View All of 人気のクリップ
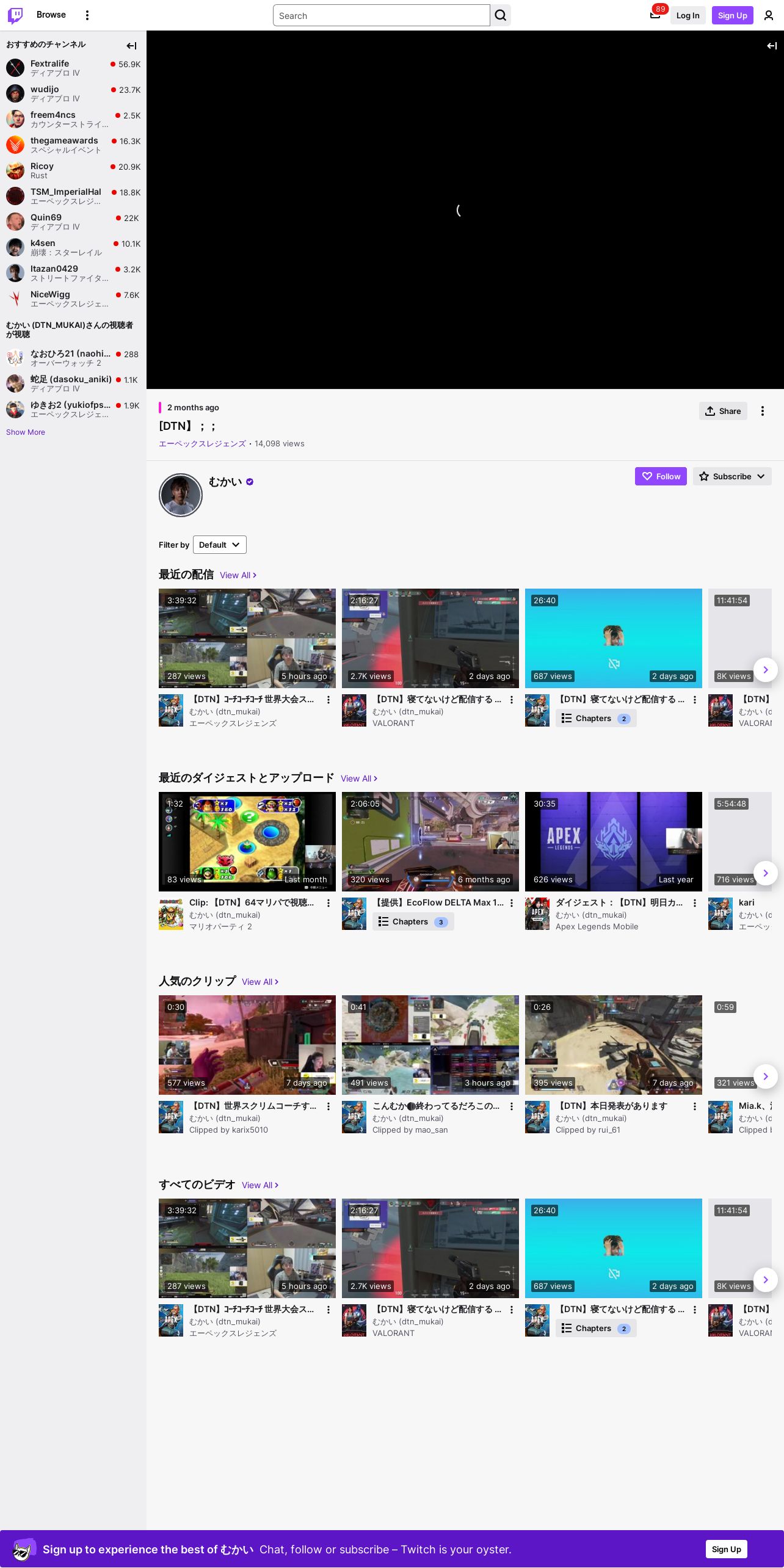 (260, 982)
